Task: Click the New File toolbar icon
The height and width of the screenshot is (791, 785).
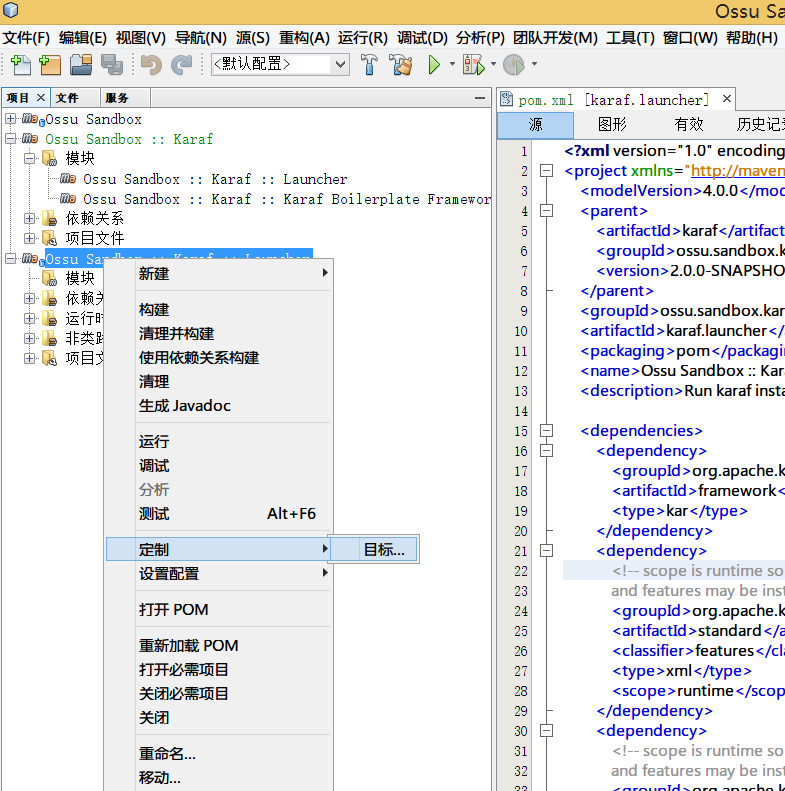Action: [x=20, y=65]
